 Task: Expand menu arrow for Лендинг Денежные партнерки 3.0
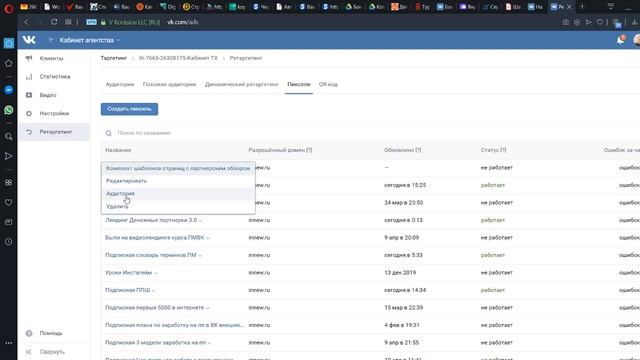pyautogui.click(x=200, y=221)
